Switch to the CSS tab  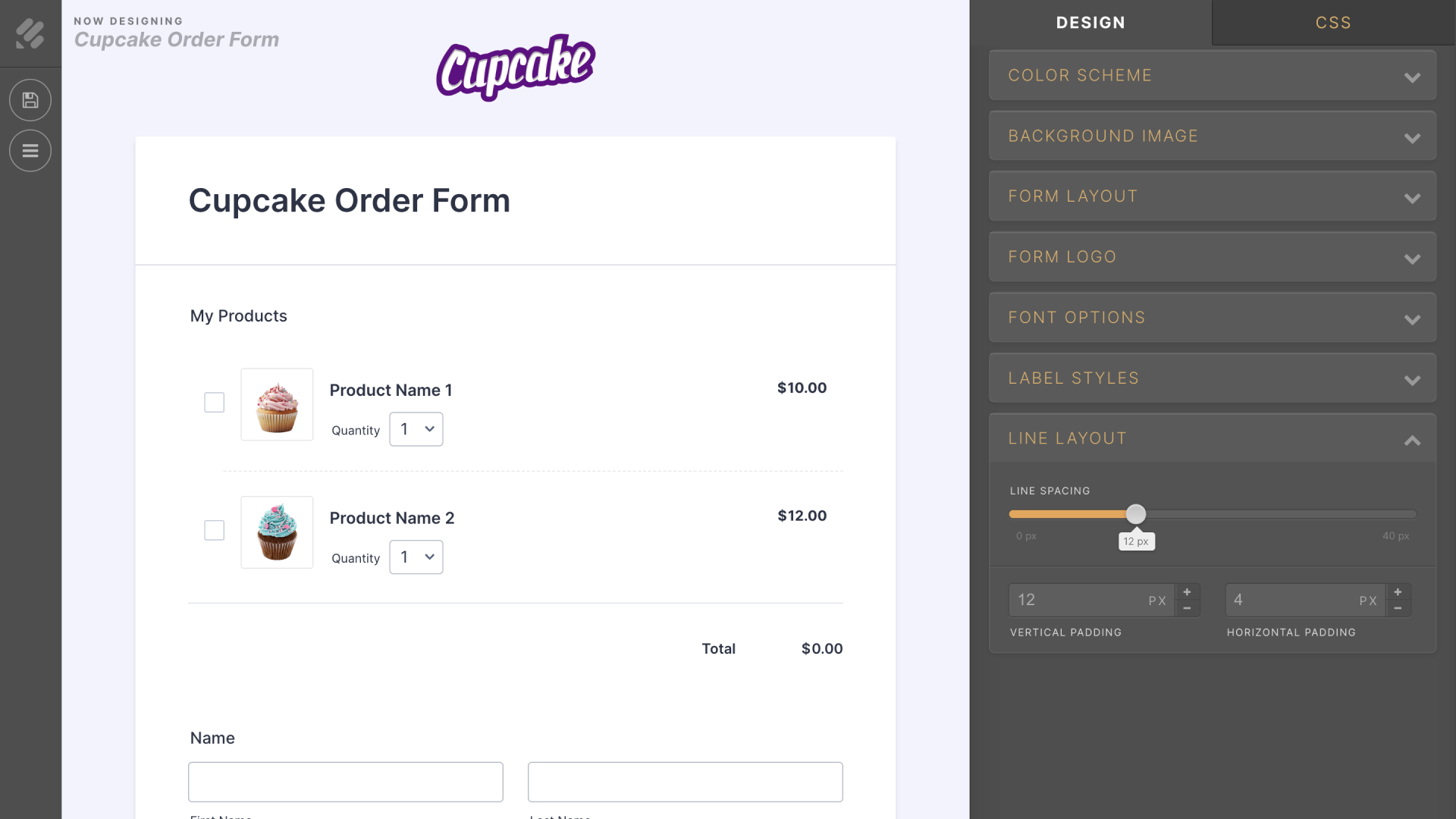[x=1333, y=23]
